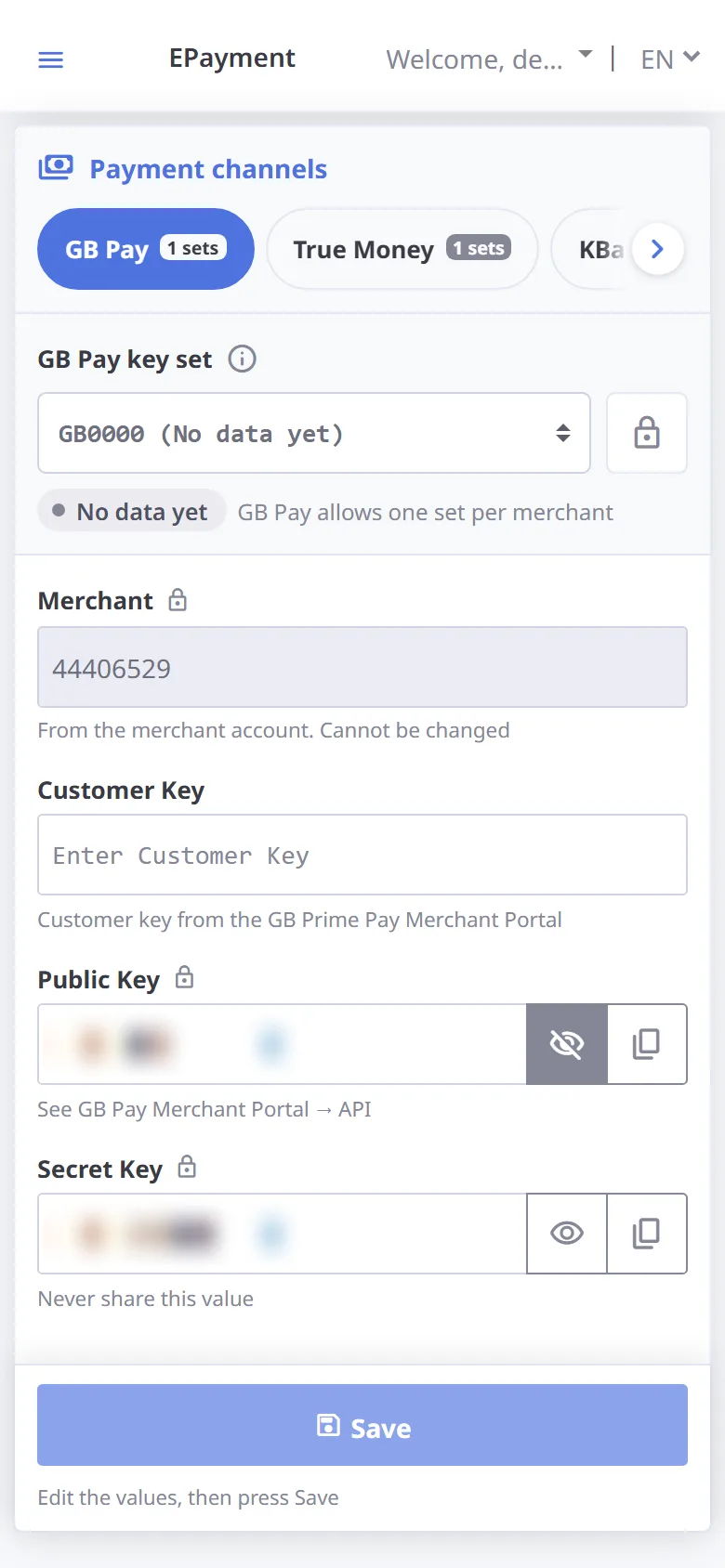Click the Payment channels money icon
The image size is (725, 1568).
[56, 167]
